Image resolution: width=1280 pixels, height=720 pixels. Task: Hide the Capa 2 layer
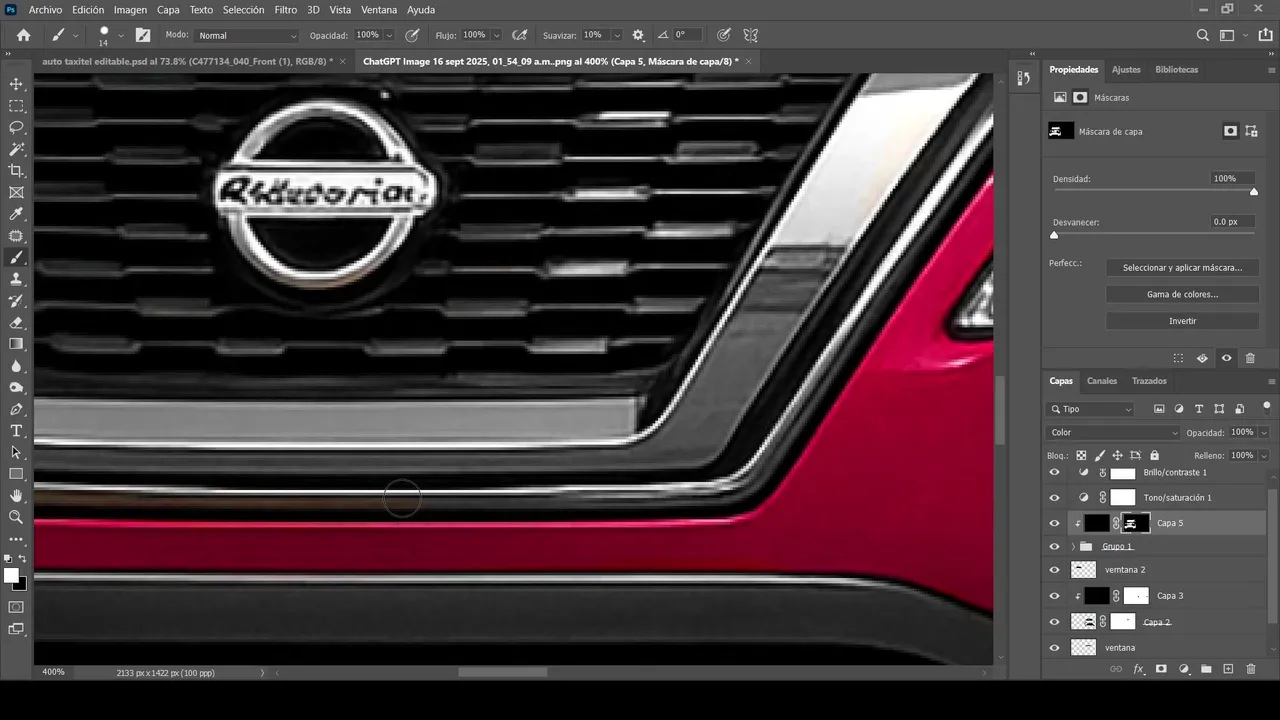(1054, 622)
